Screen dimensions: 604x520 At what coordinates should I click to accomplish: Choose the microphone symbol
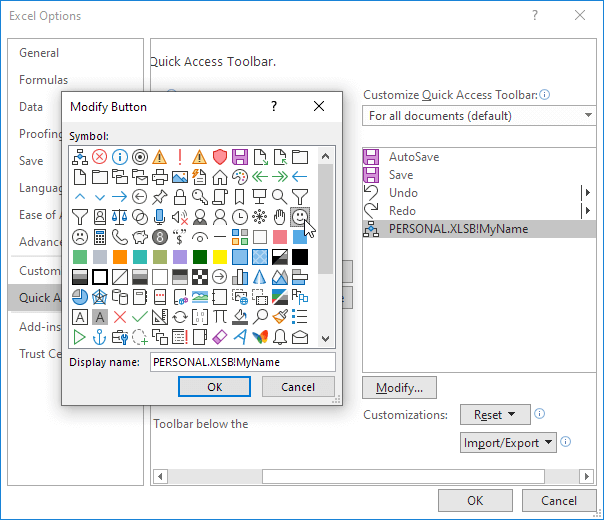tap(160, 217)
